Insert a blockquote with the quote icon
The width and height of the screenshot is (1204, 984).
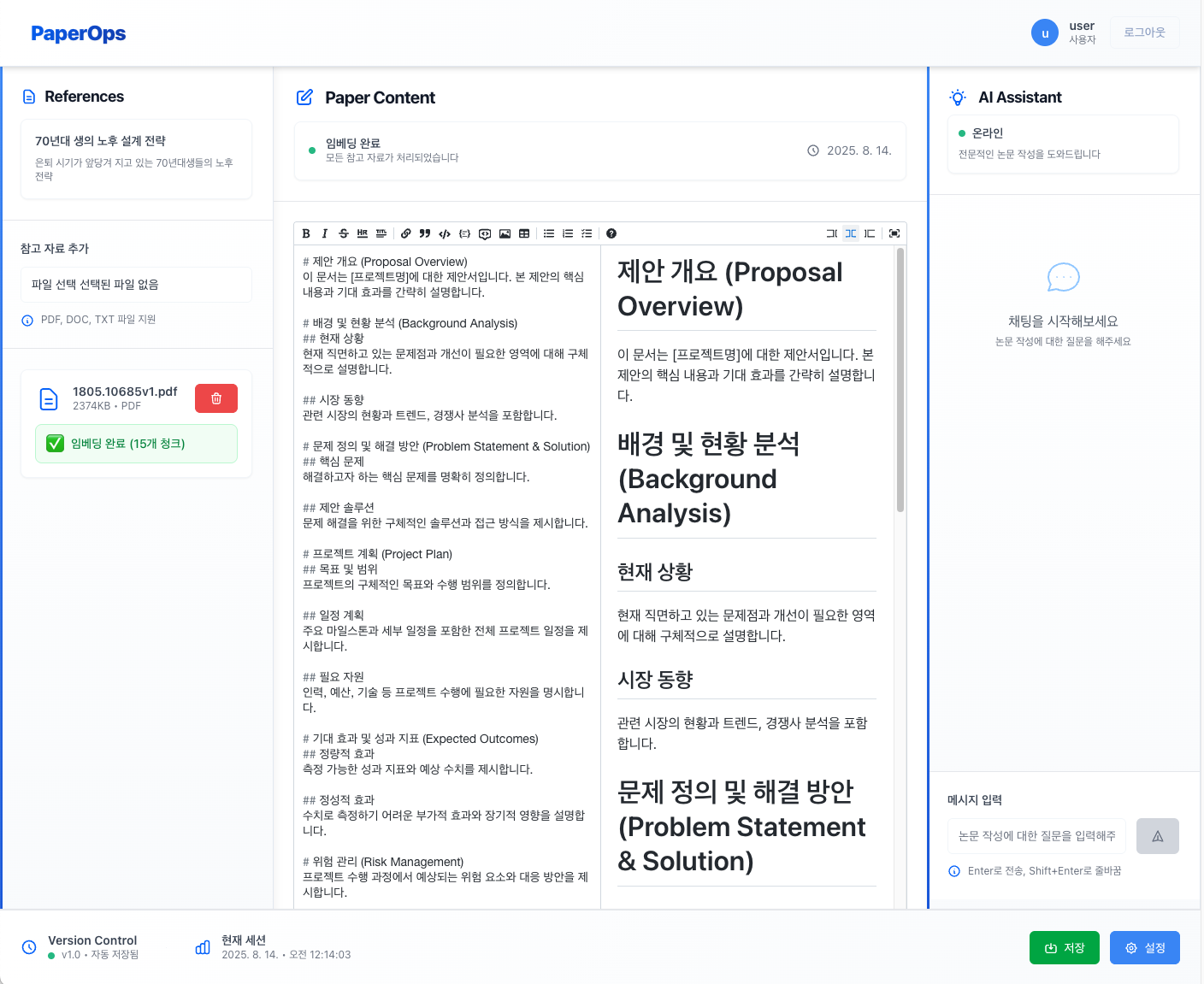[425, 233]
